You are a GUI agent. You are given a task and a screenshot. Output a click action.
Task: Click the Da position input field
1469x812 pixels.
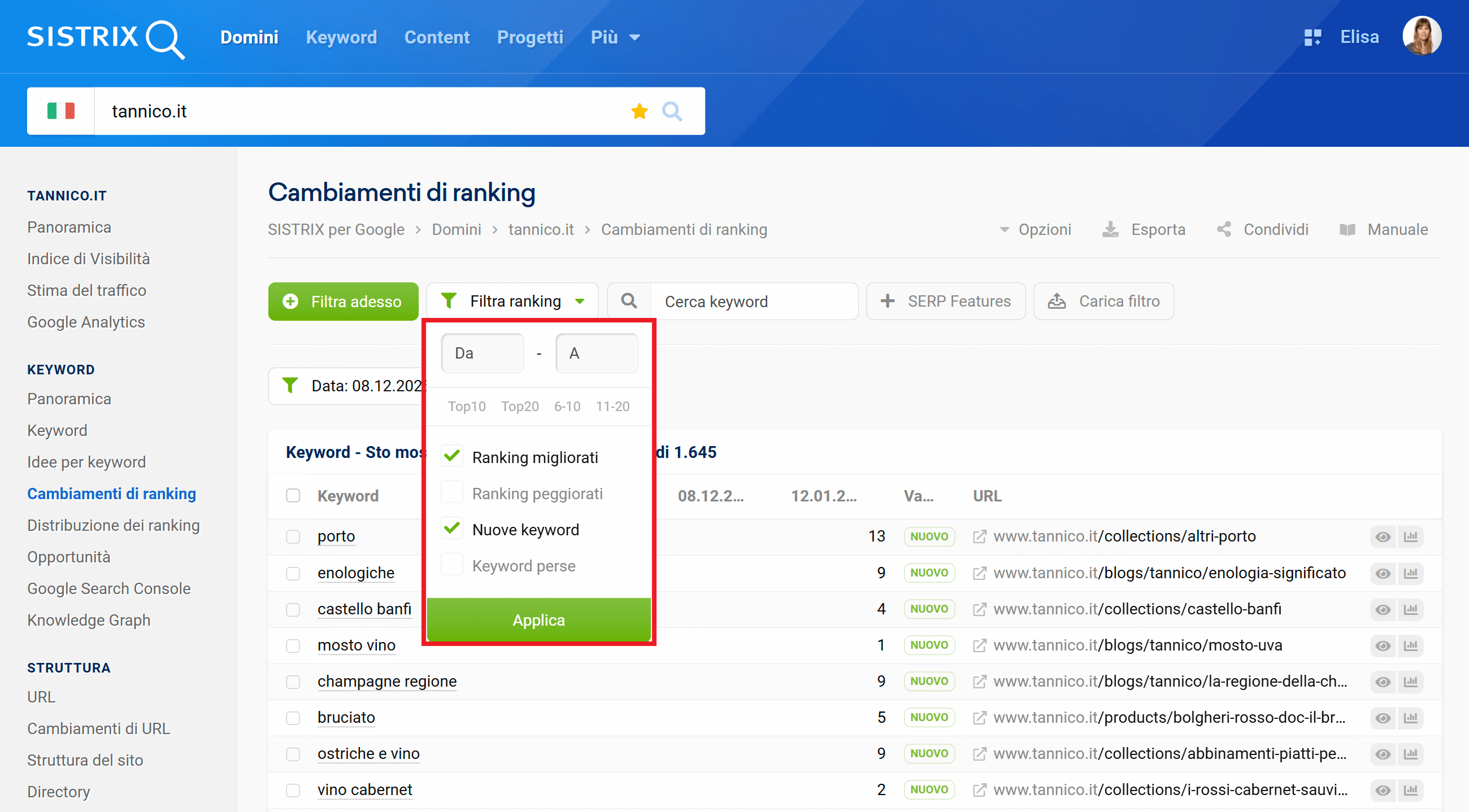[x=482, y=353]
